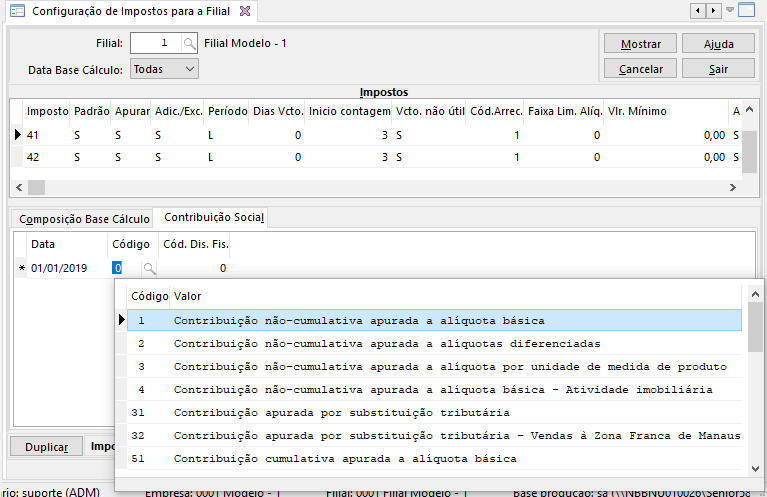
Task: Click the Cancelar button
Action: point(640,68)
